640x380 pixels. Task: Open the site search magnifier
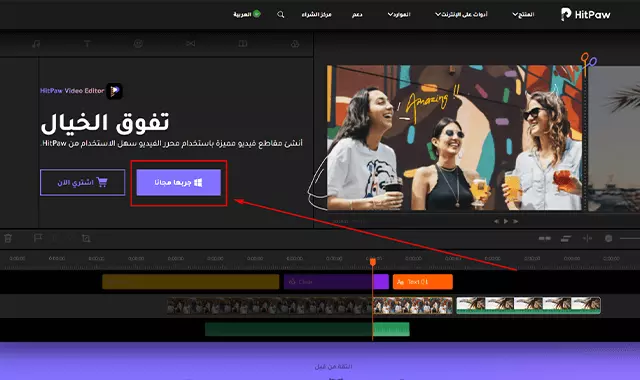click(280, 15)
